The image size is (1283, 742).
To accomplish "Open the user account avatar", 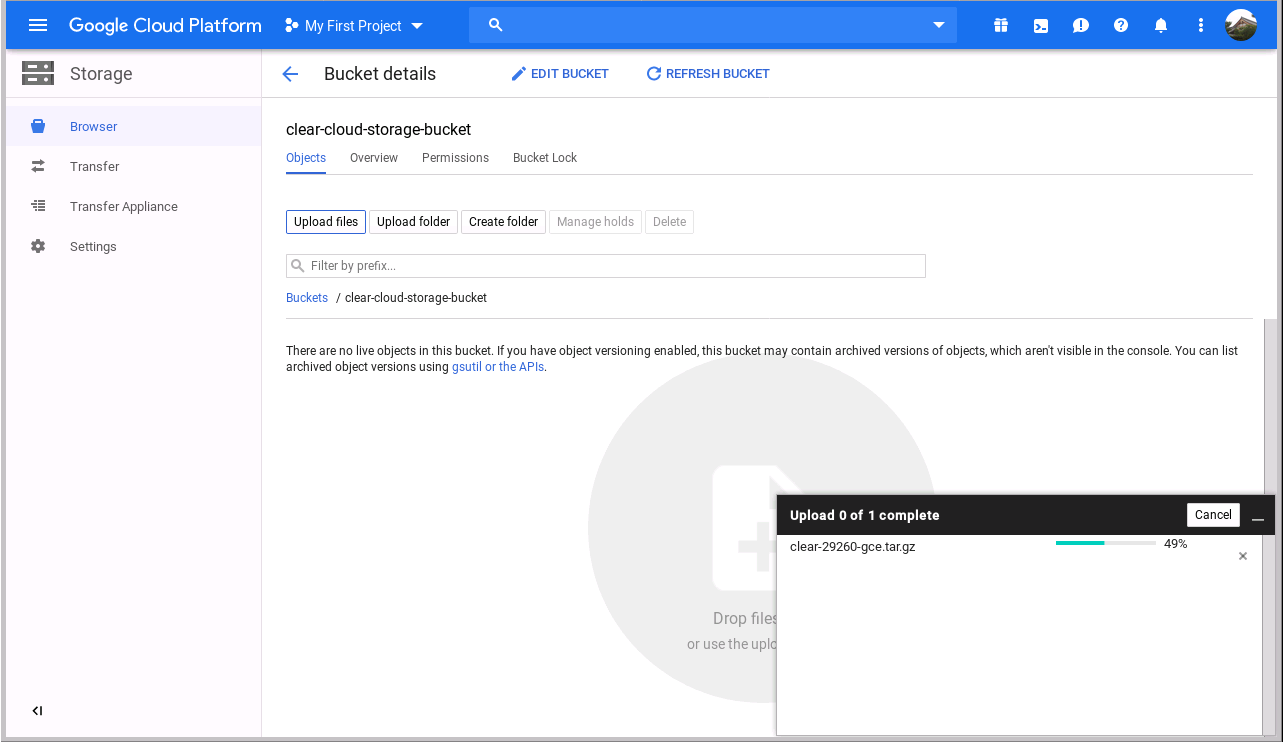I will [x=1241, y=26].
